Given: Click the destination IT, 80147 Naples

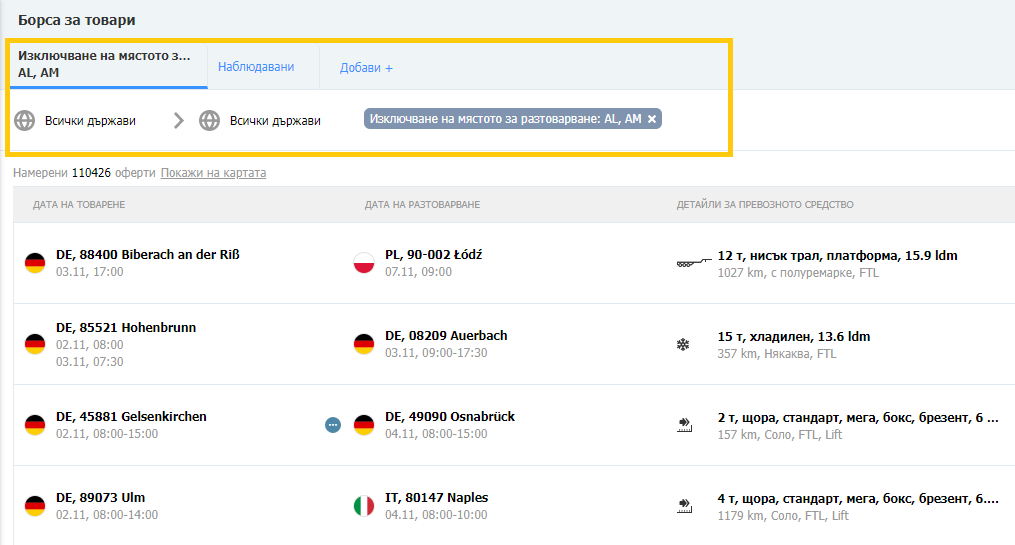Looking at the screenshot, I should point(436,498).
